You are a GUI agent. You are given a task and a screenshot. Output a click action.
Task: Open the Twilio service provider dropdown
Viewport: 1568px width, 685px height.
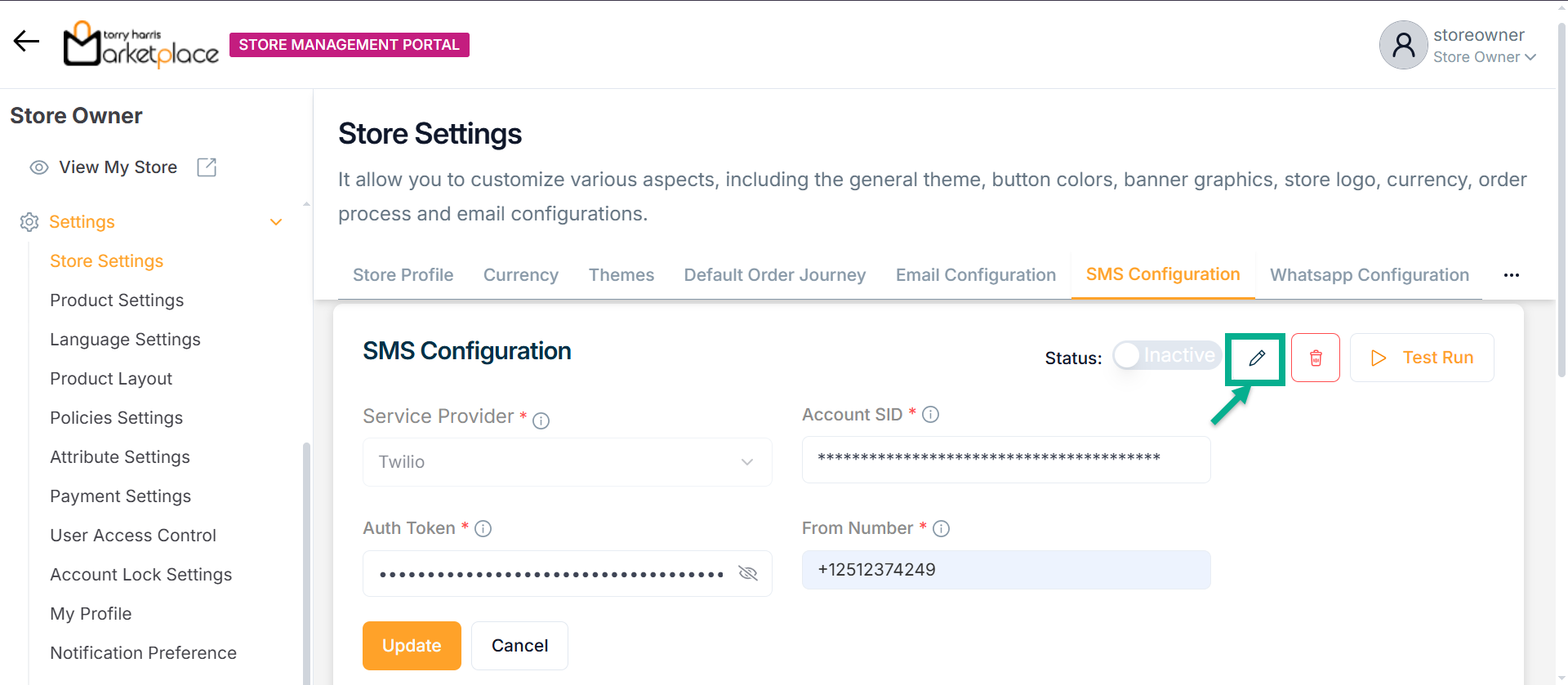click(567, 462)
